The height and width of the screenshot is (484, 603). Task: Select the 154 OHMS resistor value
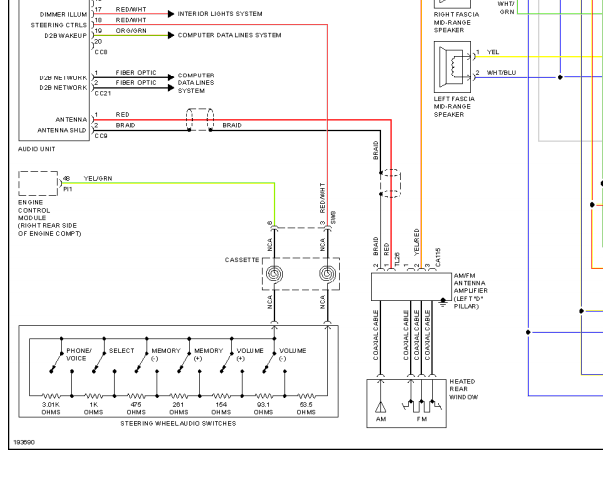[221, 408]
